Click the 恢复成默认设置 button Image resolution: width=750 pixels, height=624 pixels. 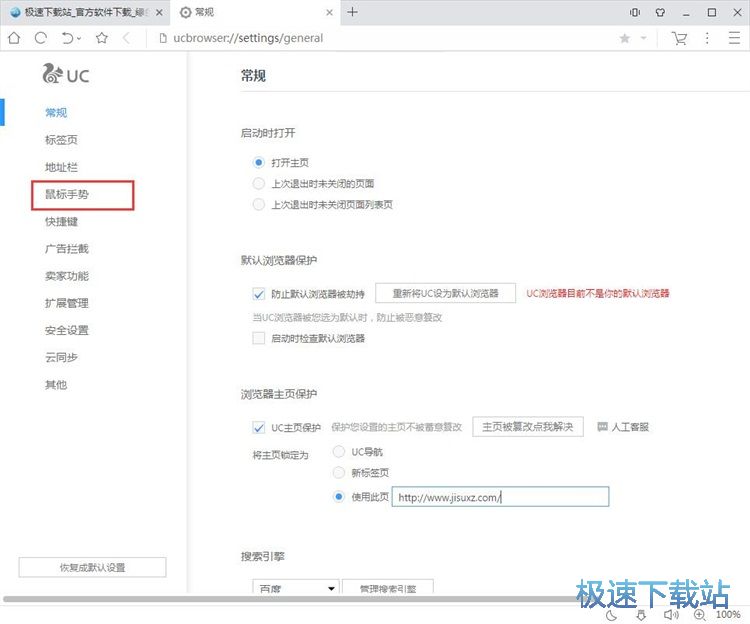[x=92, y=567]
